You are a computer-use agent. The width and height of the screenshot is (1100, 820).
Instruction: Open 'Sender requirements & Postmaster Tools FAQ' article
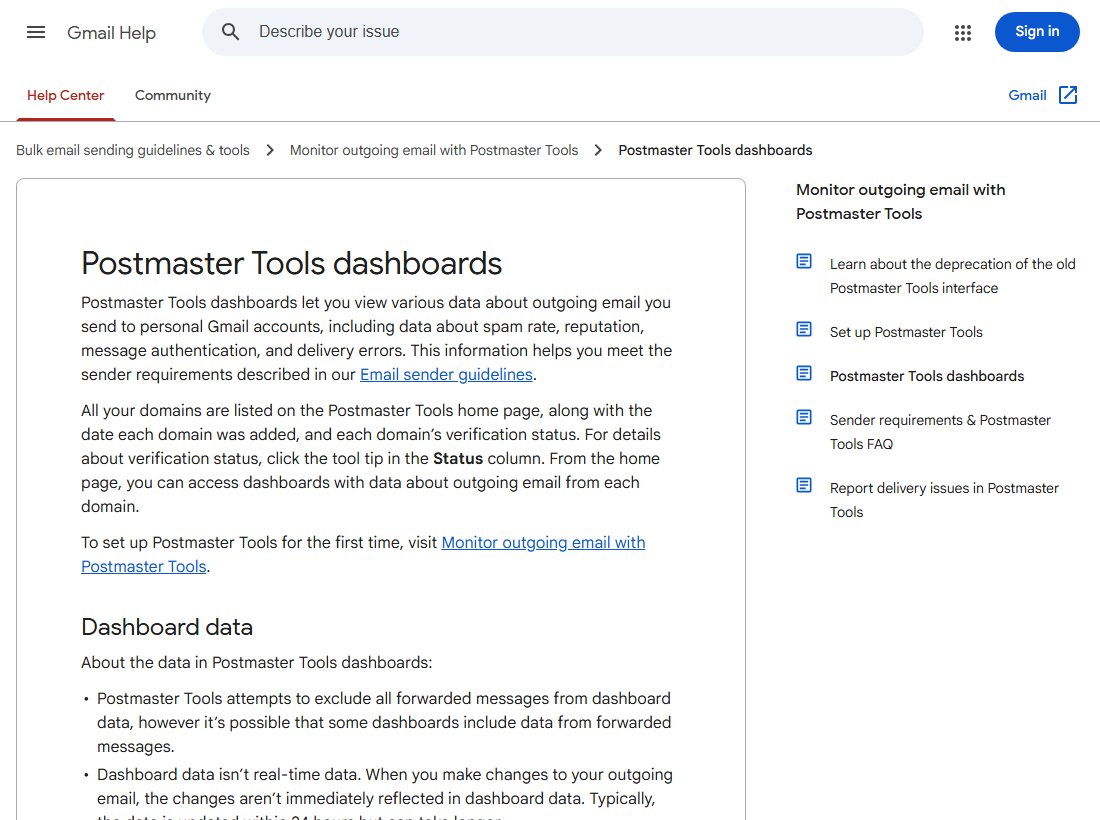tap(940, 431)
